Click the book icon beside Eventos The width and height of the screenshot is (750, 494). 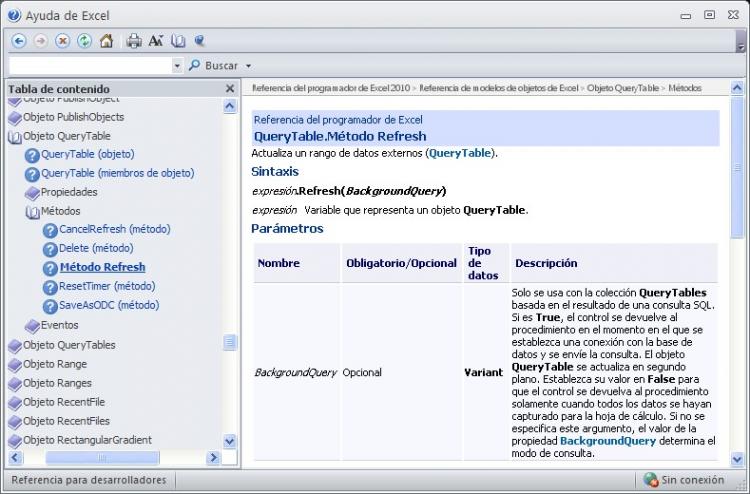pyautogui.click(x=32, y=326)
